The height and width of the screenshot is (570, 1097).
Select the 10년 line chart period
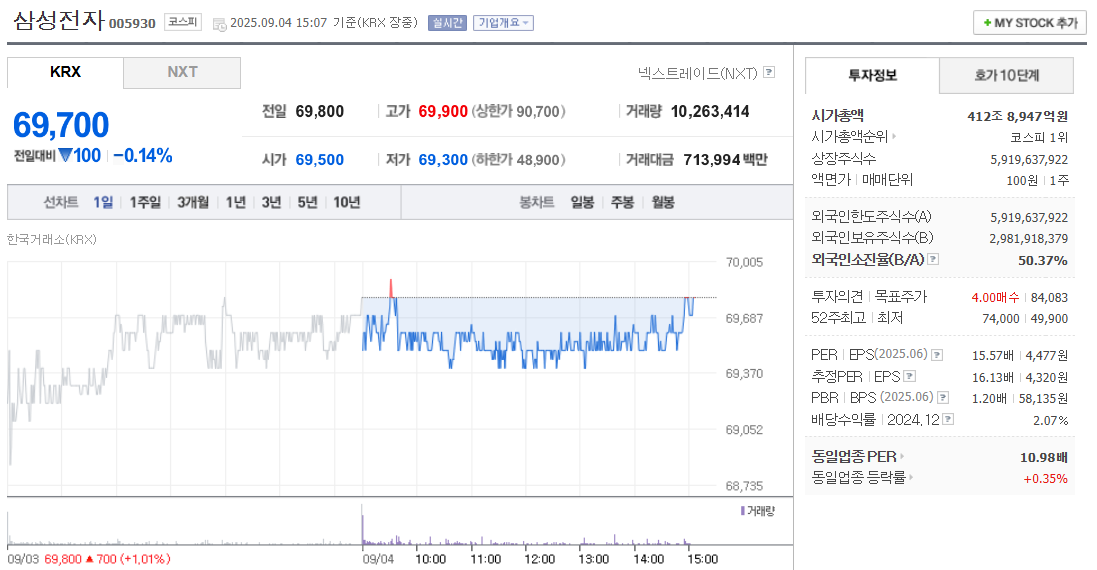click(x=346, y=203)
